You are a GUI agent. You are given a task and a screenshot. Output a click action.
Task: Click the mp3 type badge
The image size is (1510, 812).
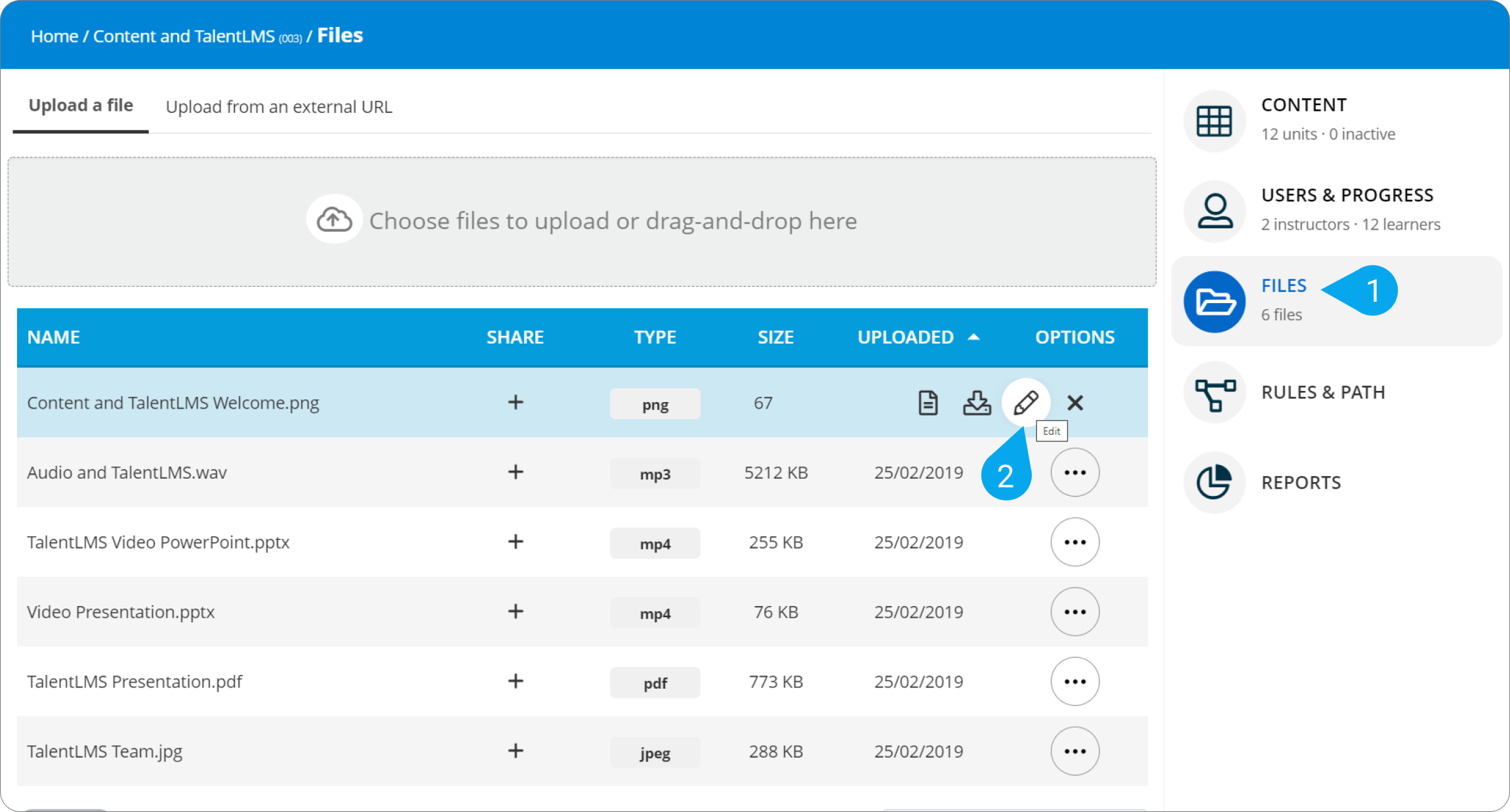(x=655, y=474)
